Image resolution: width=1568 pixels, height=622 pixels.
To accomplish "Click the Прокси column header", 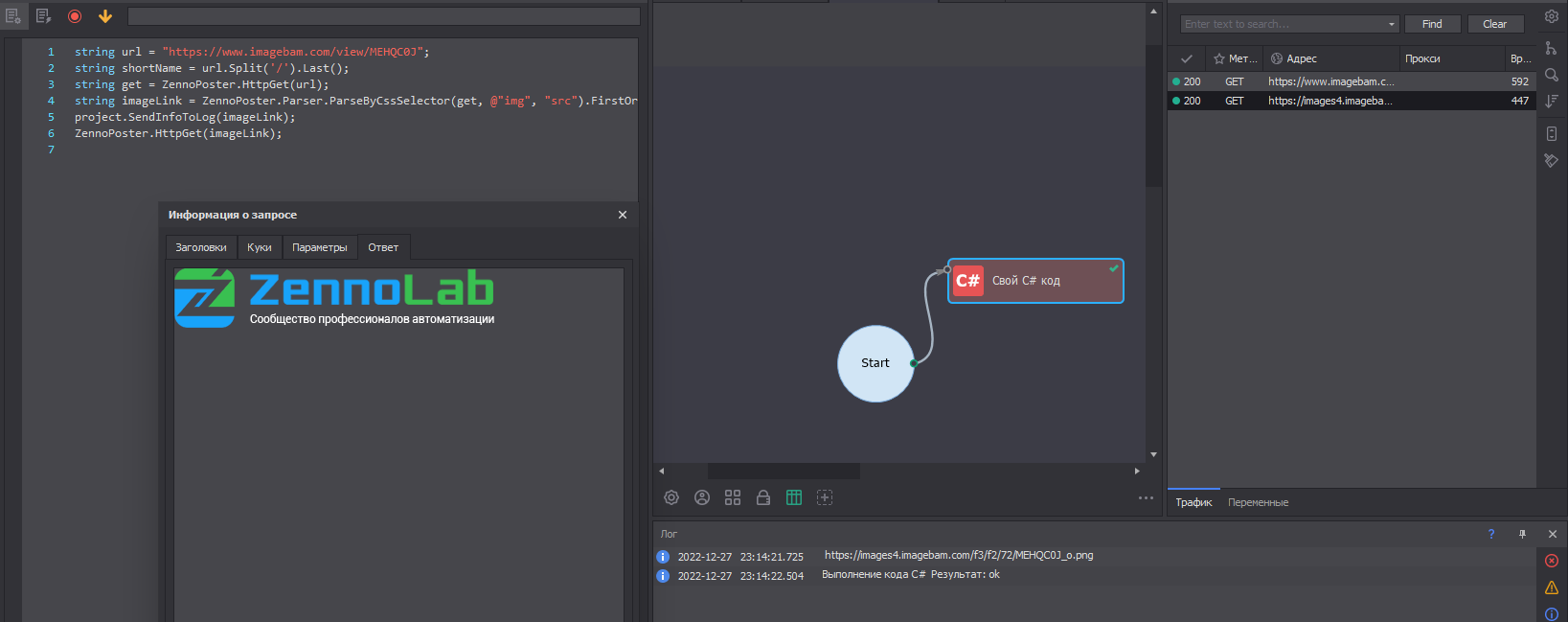I will click(x=1452, y=58).
